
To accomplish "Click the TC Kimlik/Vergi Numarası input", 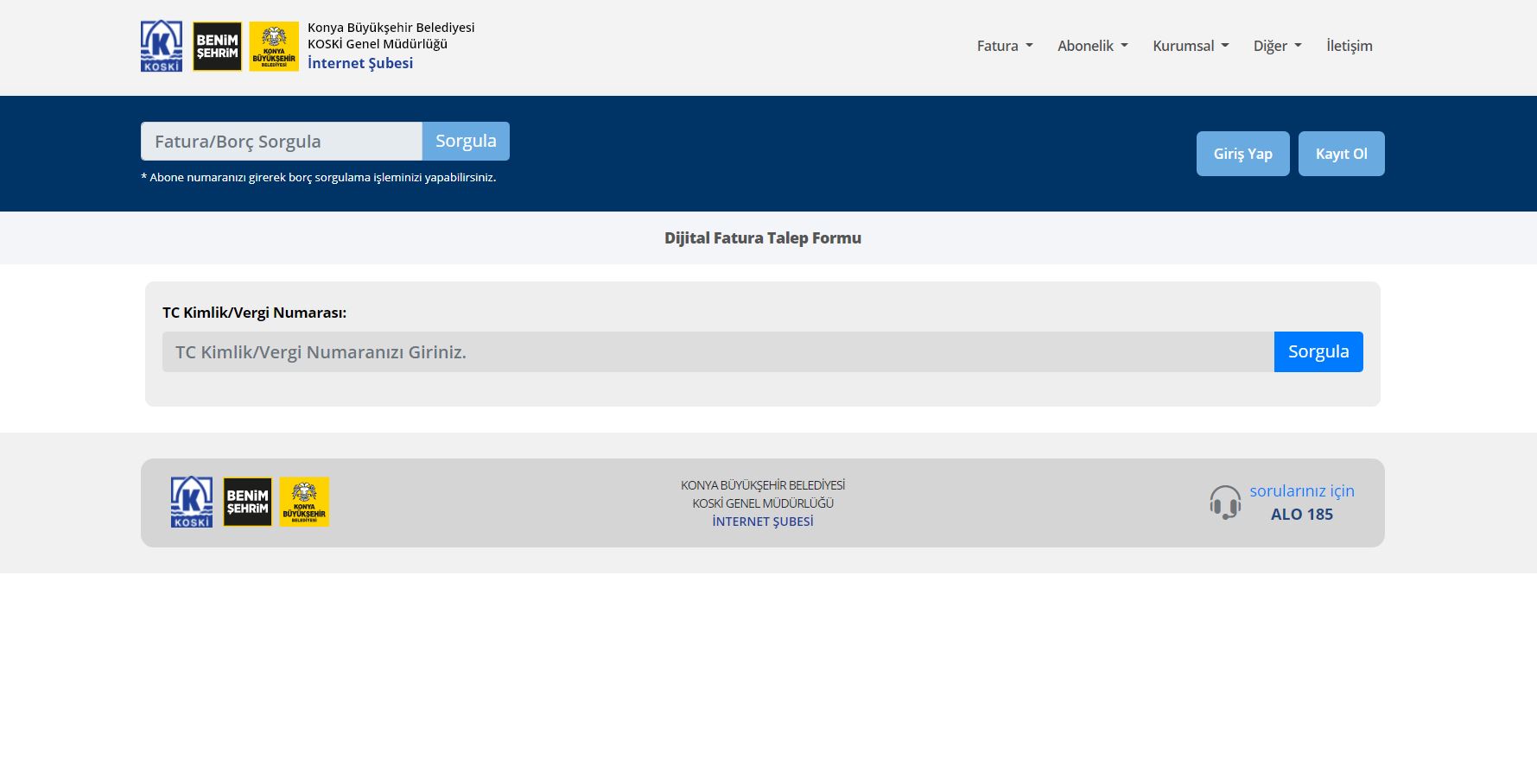I will coord(717,351).
